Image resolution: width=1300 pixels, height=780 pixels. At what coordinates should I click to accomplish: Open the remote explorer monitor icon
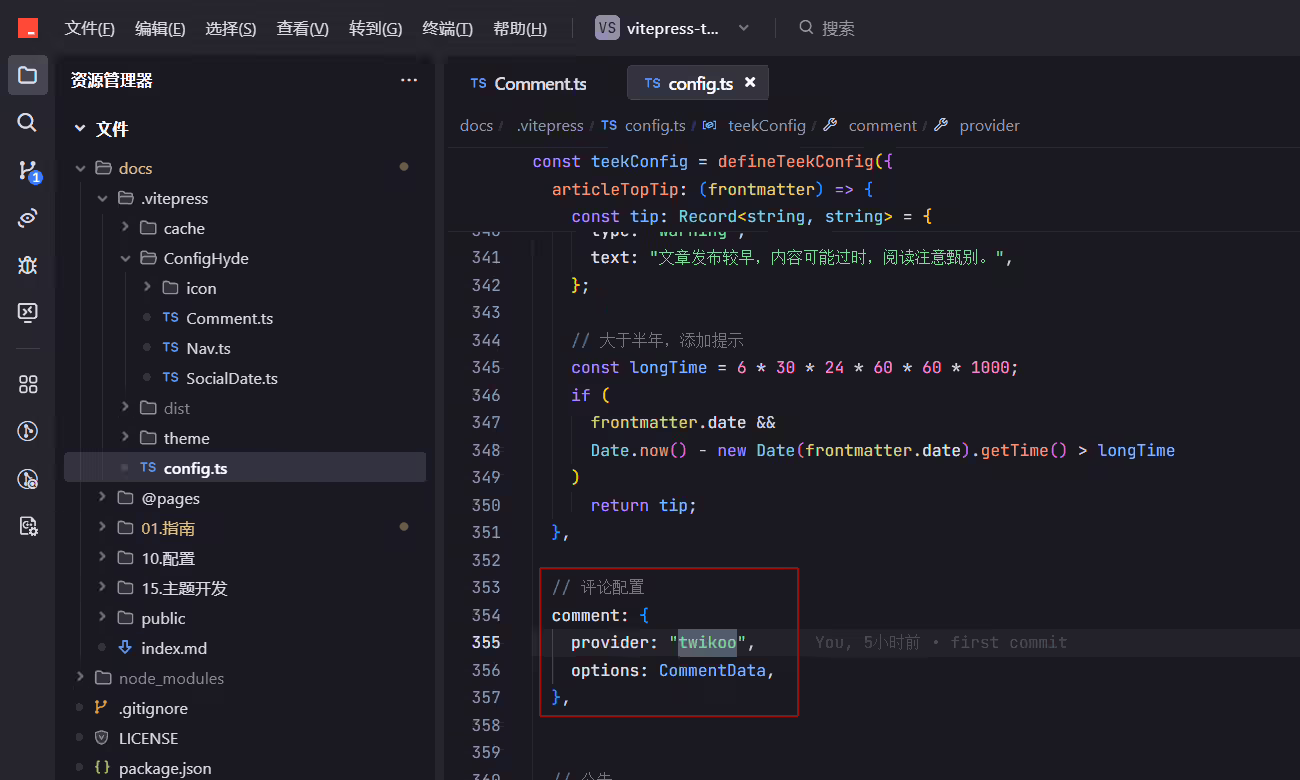tap(27, 312)
